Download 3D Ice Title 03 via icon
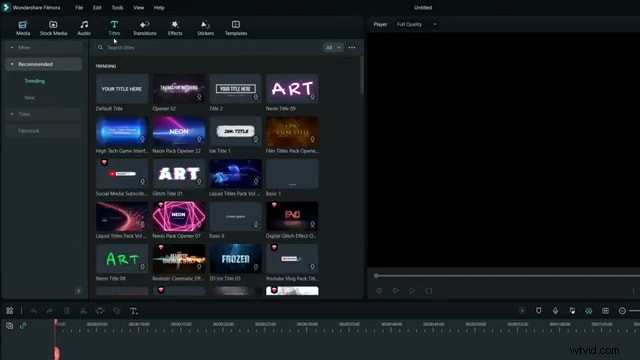The image size is (640, 360). [256, 267]
